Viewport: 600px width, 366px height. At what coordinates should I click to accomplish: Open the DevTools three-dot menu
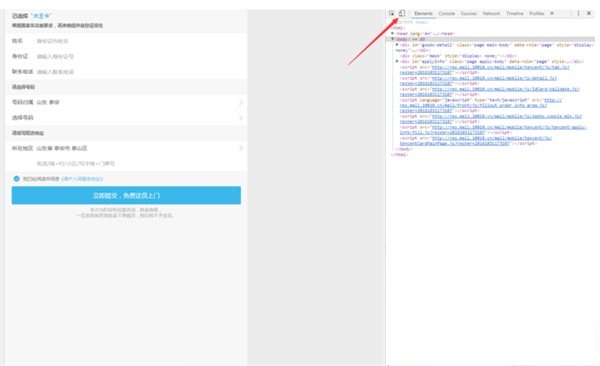pyautogui.click(x=578, y=13)
